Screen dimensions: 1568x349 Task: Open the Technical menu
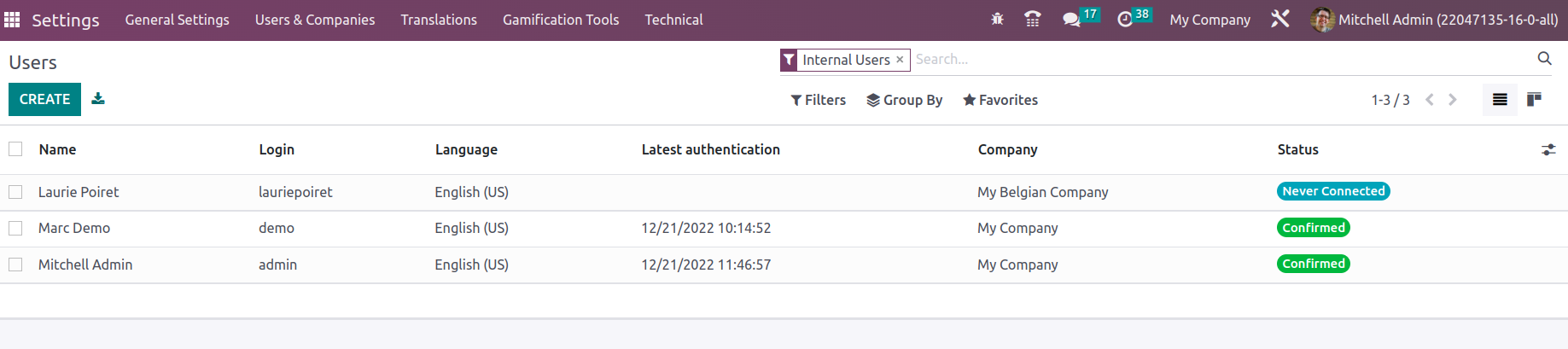[x=673, y=20]
